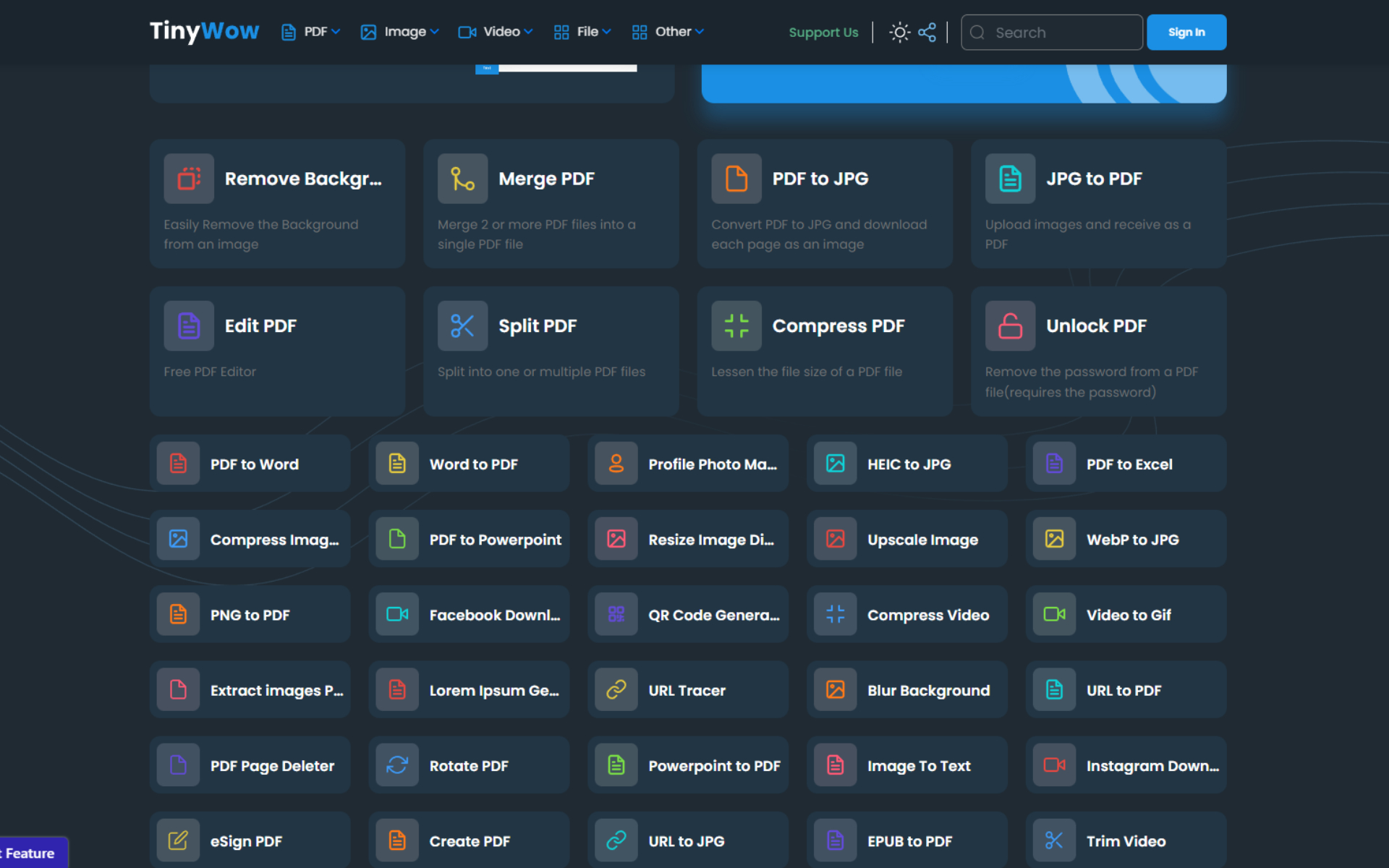Screen dimensions: 1389x868
Task: Open the Edit PDF icon
Action: click(189, 325)
